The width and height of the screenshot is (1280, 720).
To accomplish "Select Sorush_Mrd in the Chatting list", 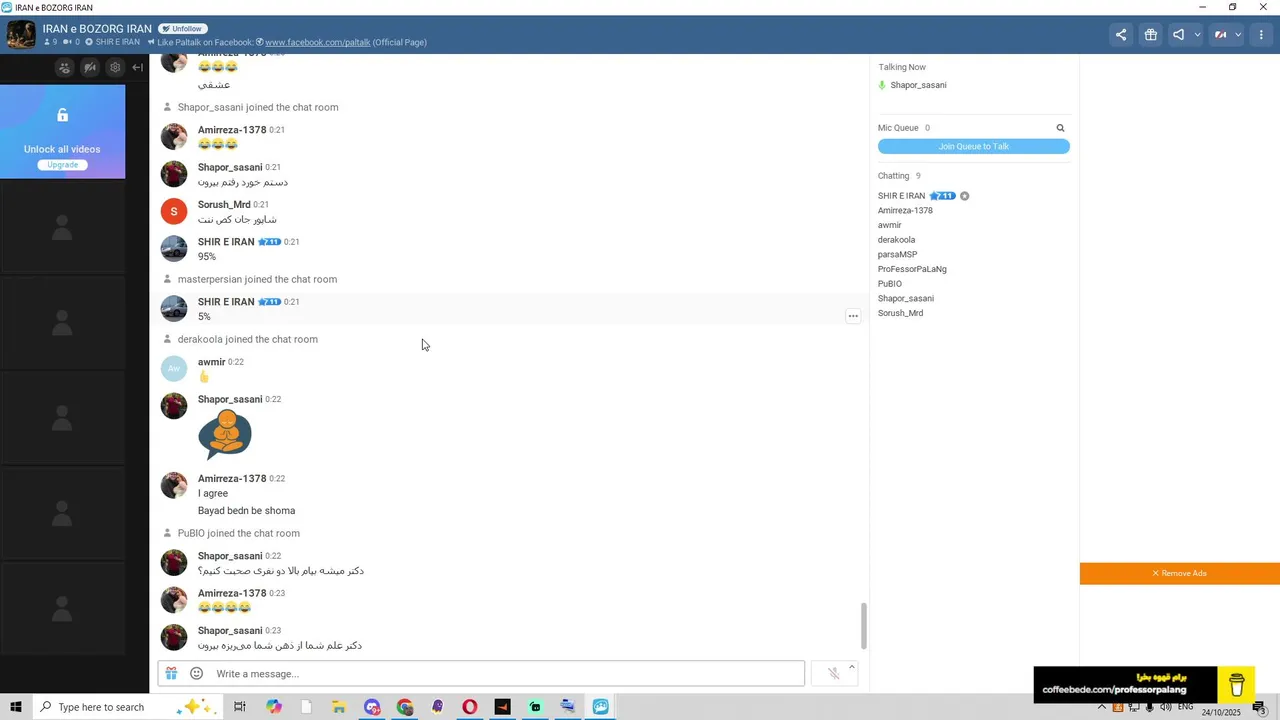I will [x=900, y=313].
